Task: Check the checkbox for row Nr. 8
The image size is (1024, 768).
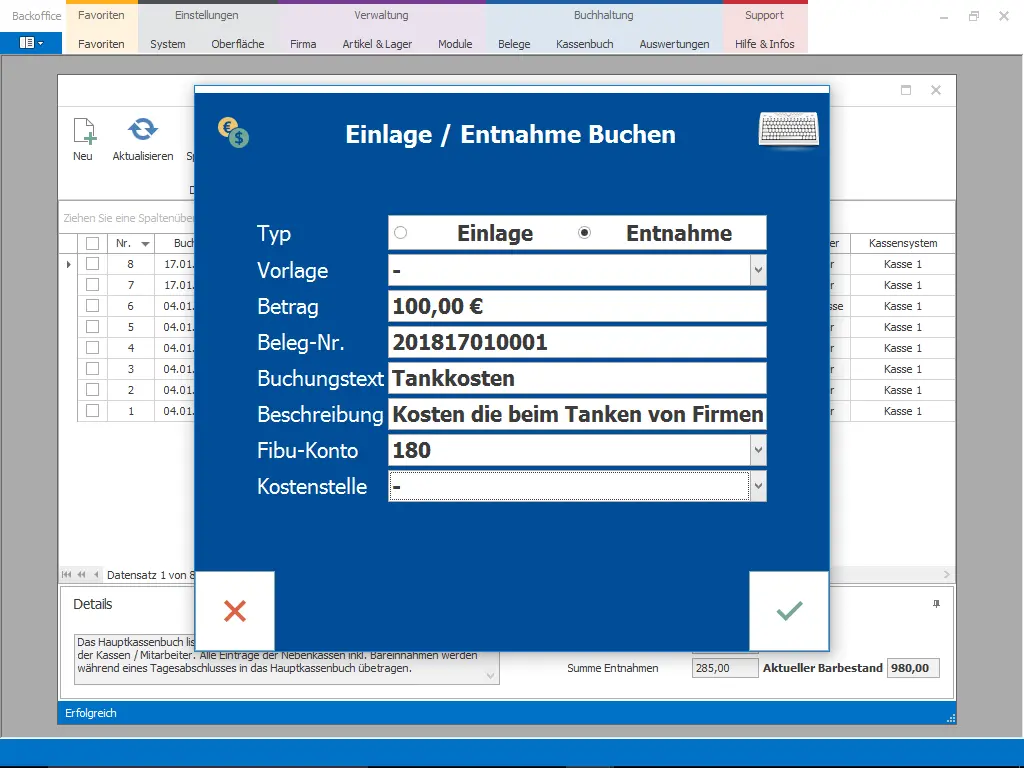Action: [91, 263]
